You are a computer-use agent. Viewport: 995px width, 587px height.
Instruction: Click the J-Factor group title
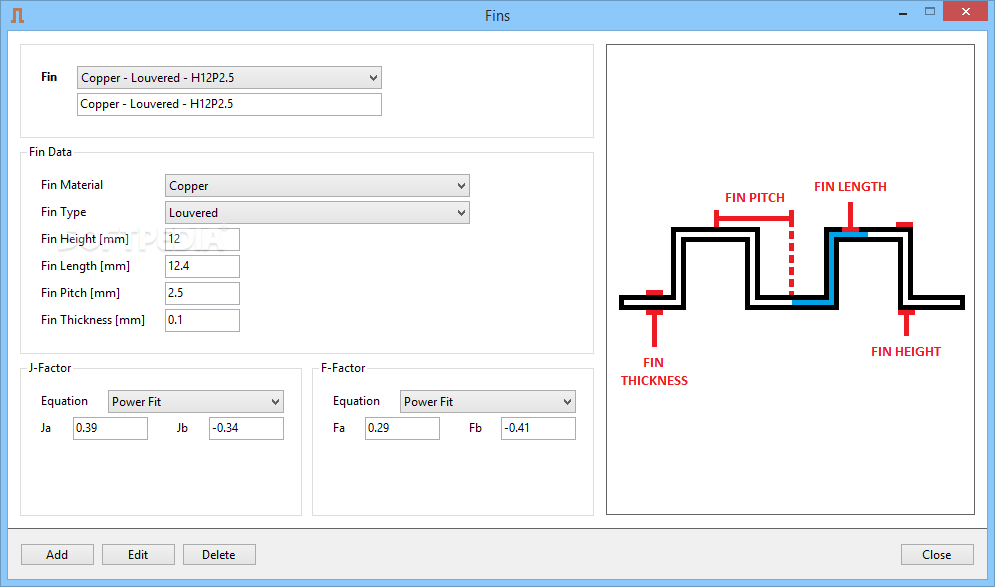[x=49, y=368]
